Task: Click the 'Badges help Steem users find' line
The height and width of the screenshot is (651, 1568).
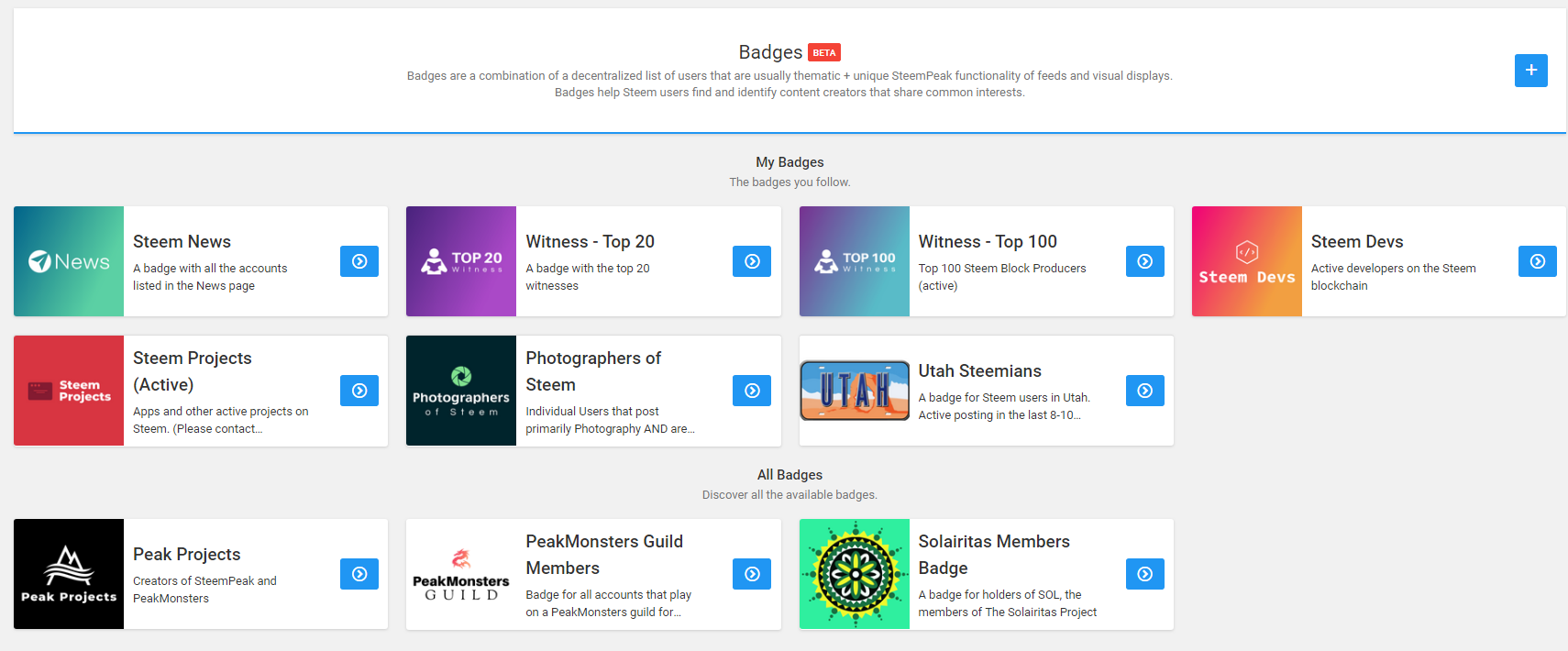Action: pos(790,93)
